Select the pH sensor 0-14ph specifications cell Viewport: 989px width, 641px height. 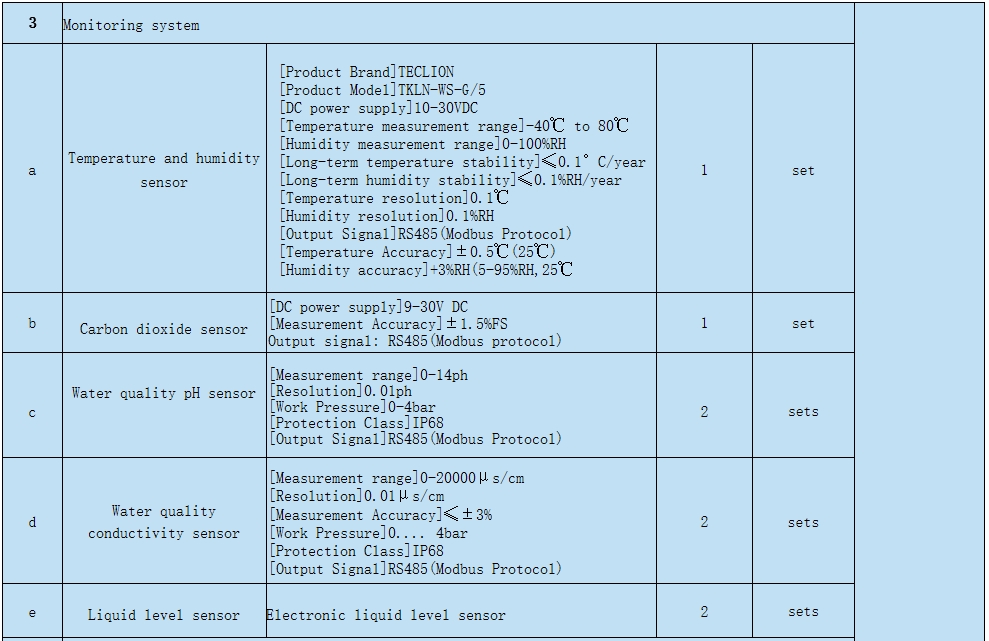461,407
